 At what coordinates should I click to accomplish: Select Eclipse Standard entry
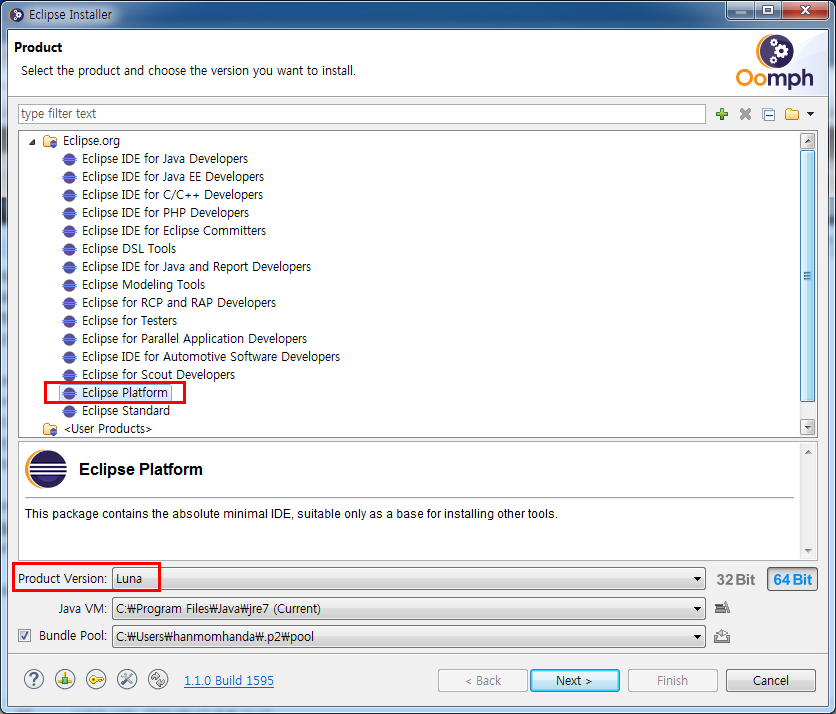tap(126, 411)
